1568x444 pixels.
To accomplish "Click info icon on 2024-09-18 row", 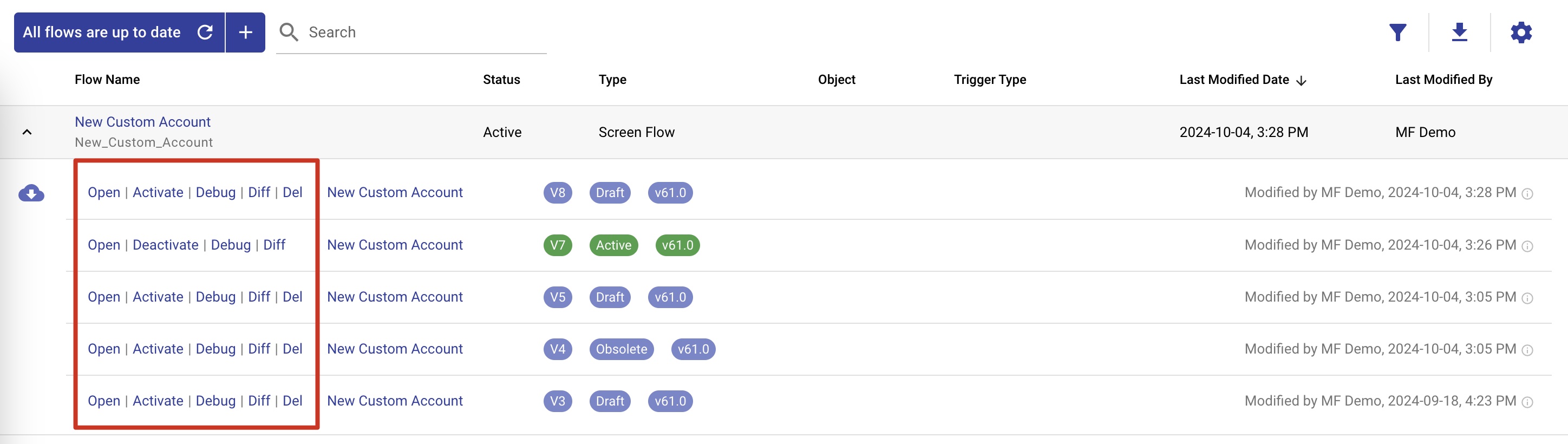I will (1527, 402).
